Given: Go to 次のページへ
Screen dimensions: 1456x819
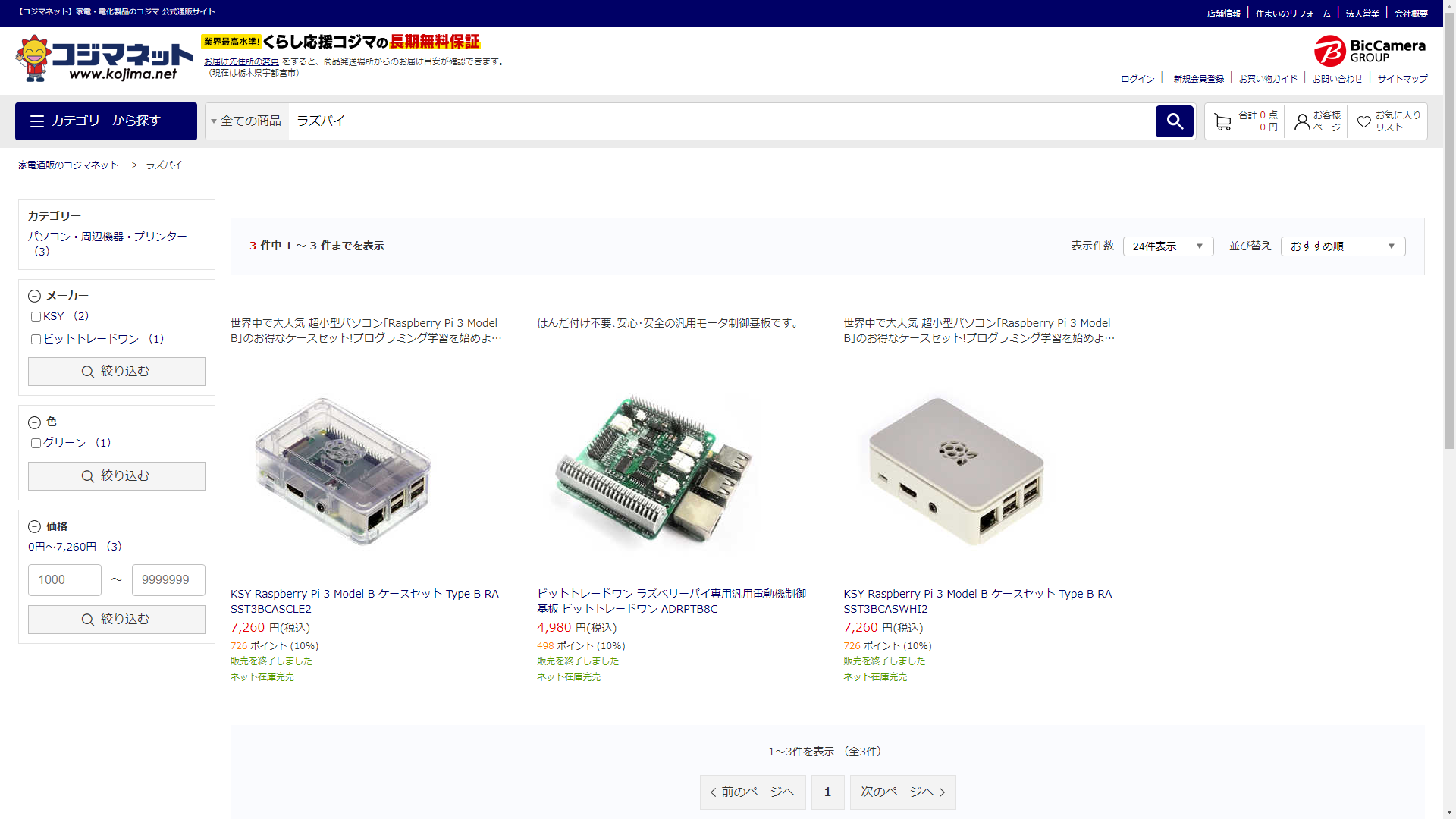Looking at the screenshot, I should [902, 792].
